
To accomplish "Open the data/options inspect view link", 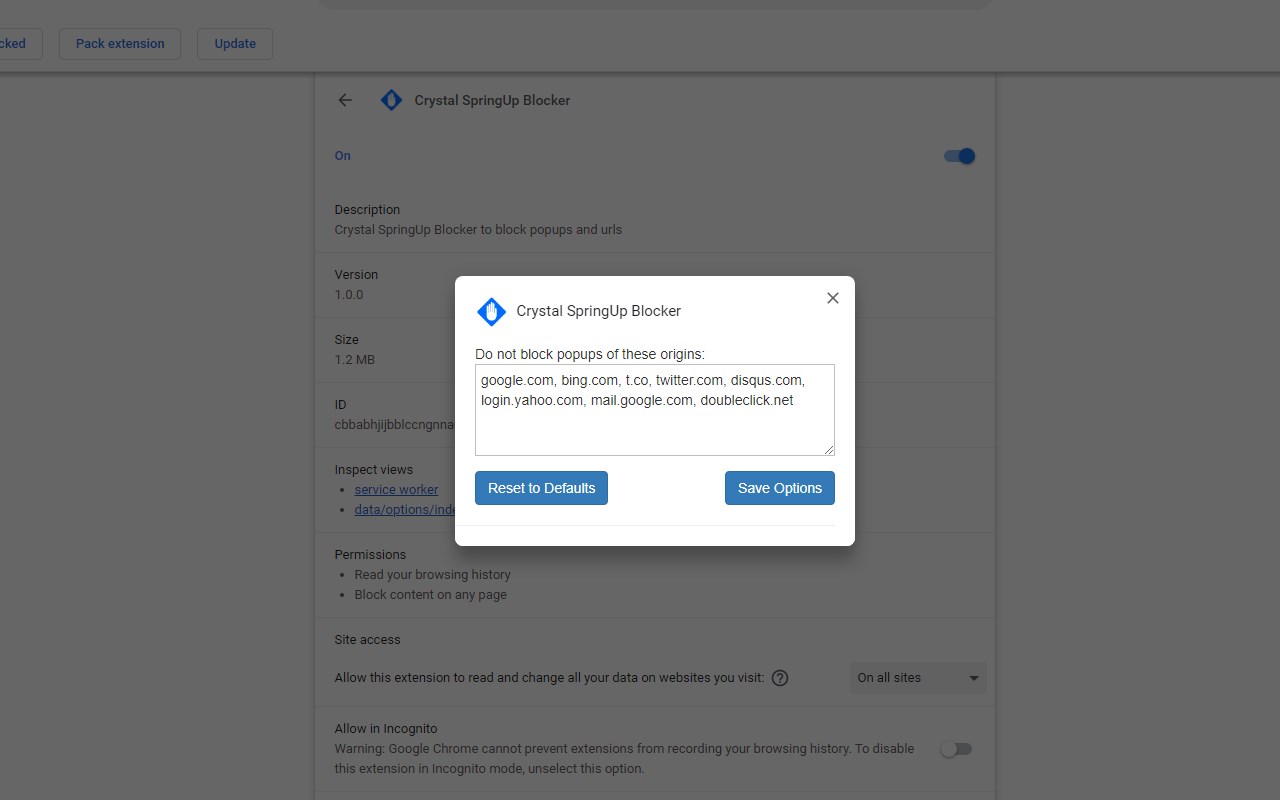I will pyautogui.click(x=404, y=509).
